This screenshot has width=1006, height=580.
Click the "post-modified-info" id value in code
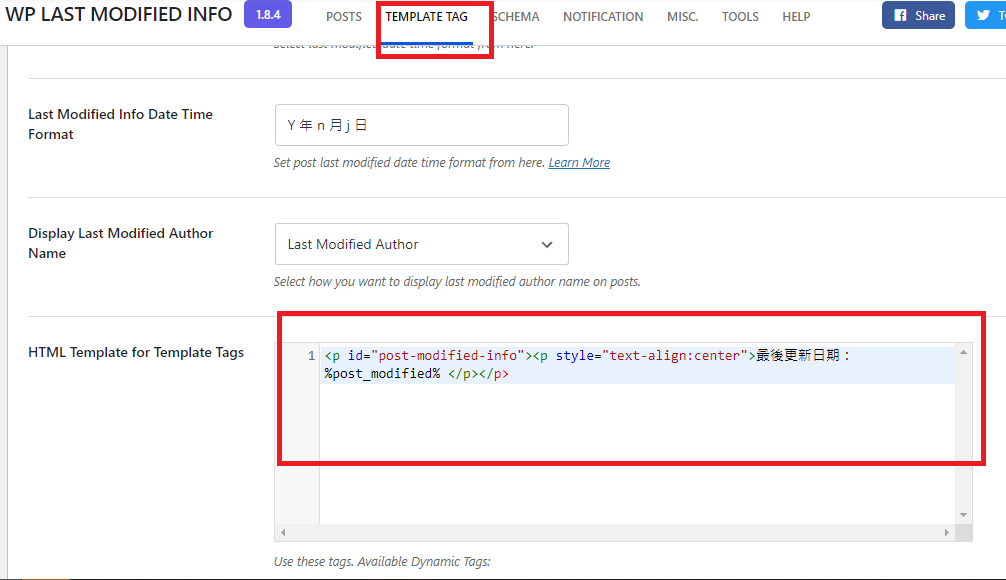[x=448, y=355]
